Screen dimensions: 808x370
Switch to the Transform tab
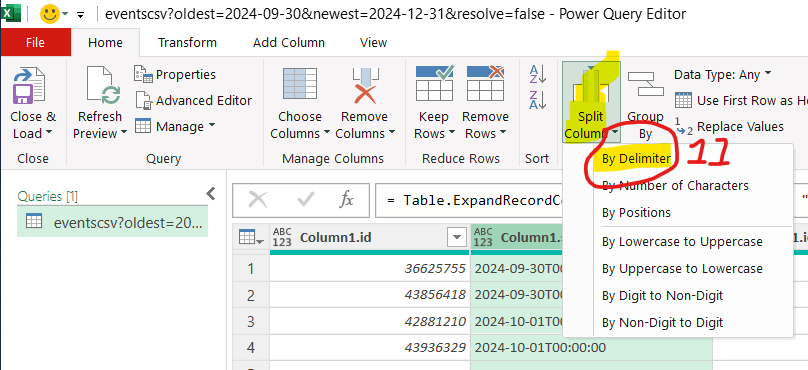(187, 42)
